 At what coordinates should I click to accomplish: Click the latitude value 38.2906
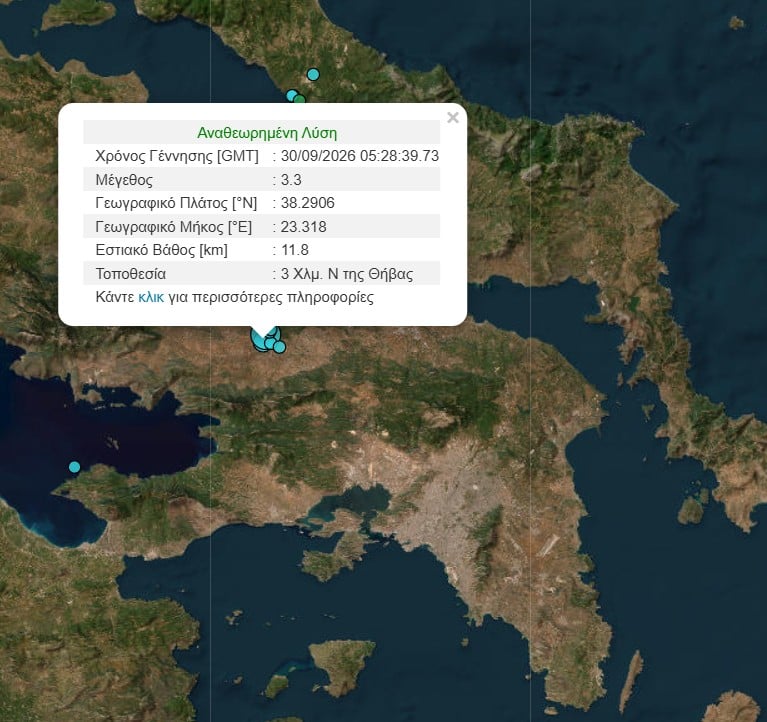tap(308, 203)
